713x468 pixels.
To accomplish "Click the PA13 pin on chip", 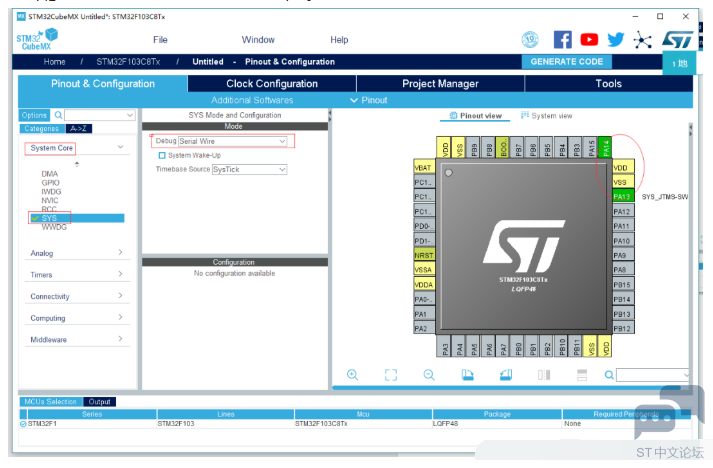I will [x=621, y=197].
